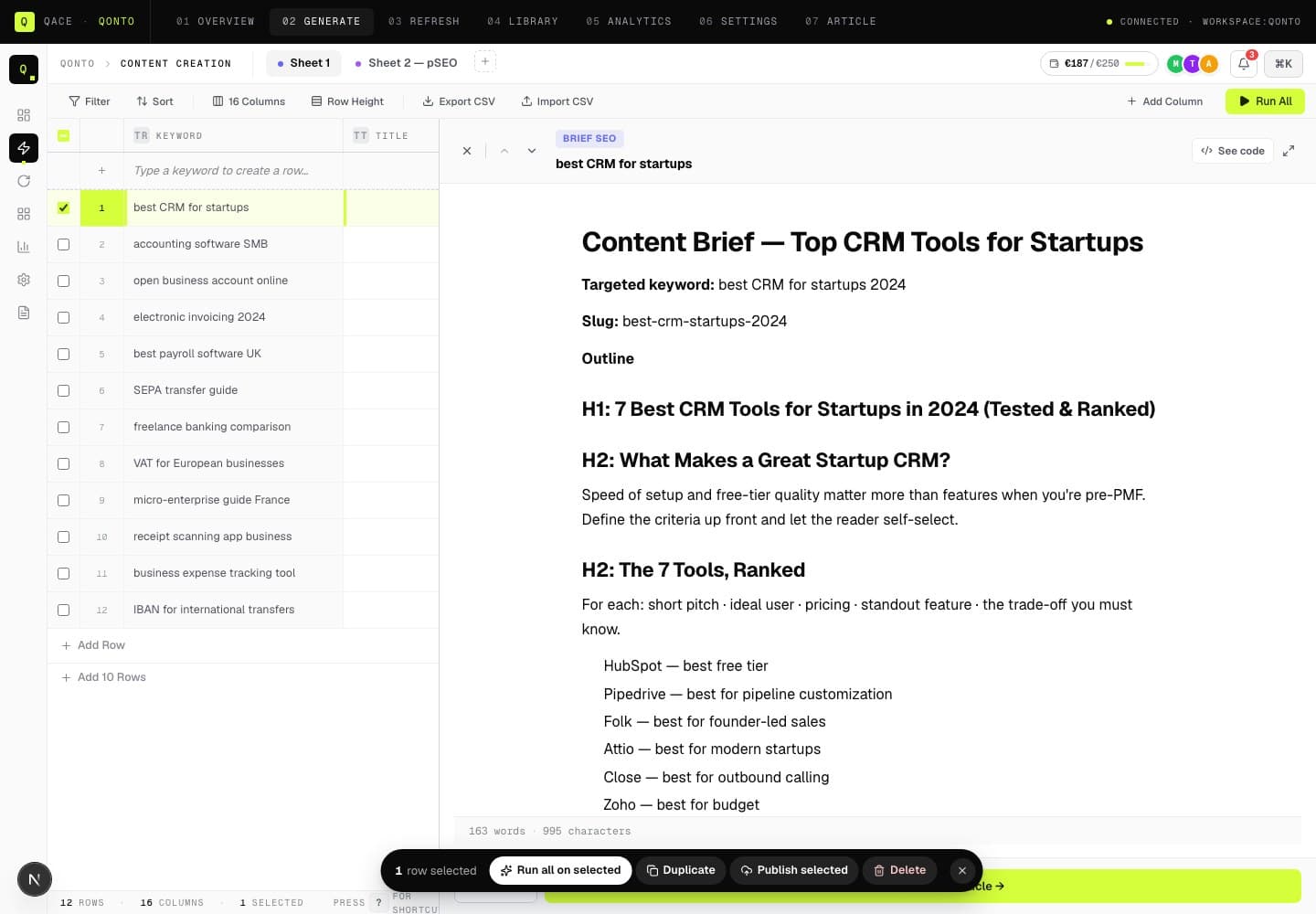
Task: Click the shortcut help question mark
Action: 378,902
